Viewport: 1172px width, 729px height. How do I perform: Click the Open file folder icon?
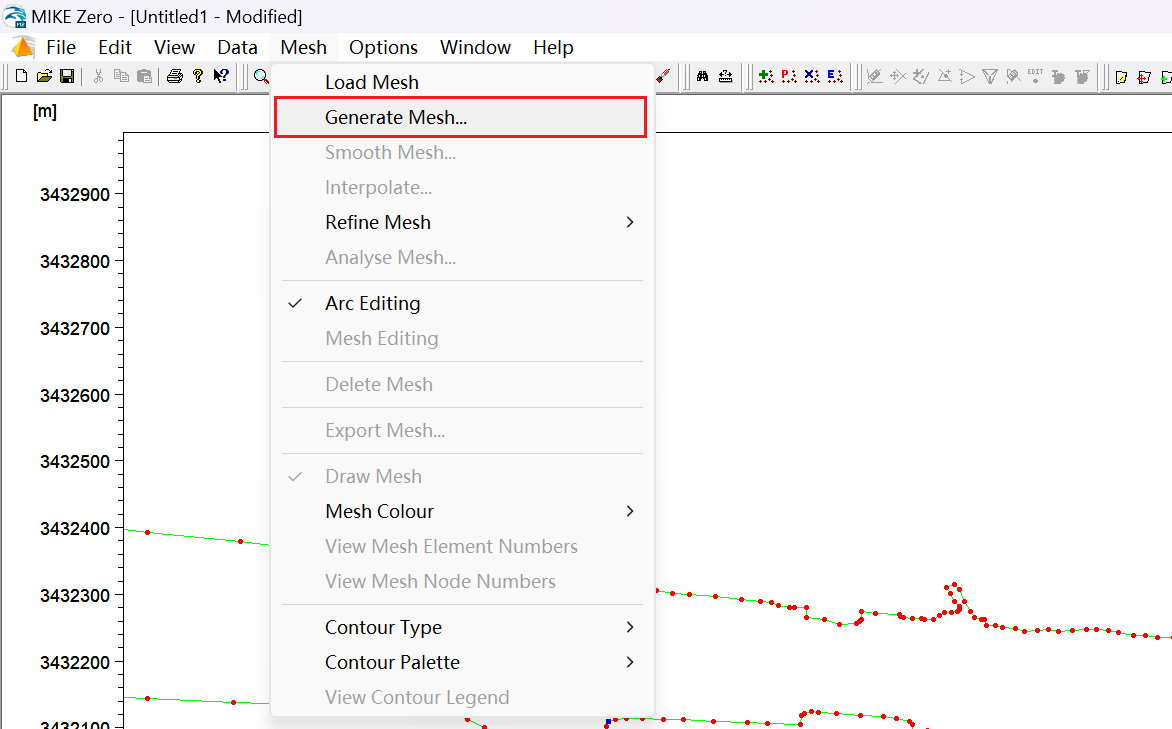44,76
